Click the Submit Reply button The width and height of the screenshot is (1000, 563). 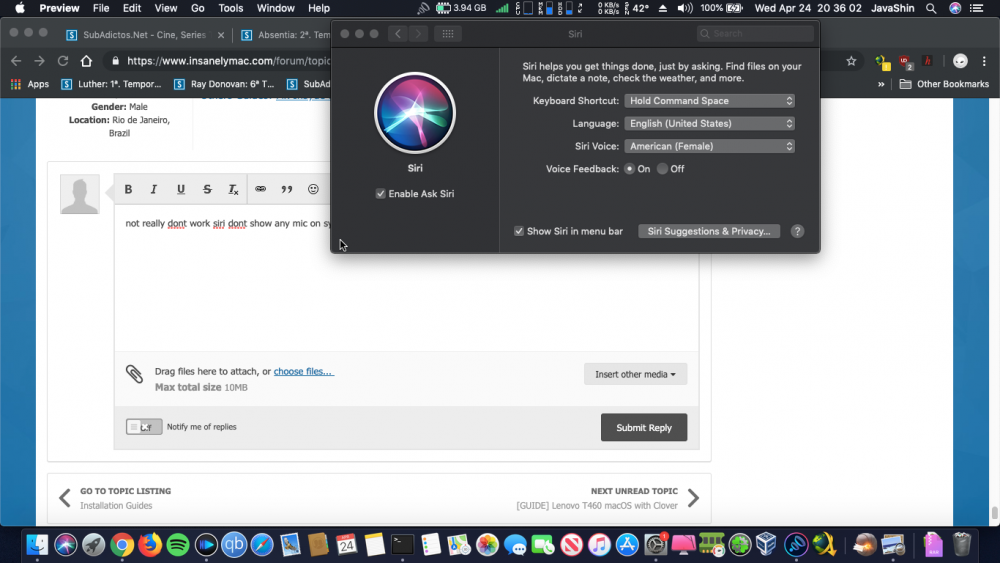(x=643, y=428)
